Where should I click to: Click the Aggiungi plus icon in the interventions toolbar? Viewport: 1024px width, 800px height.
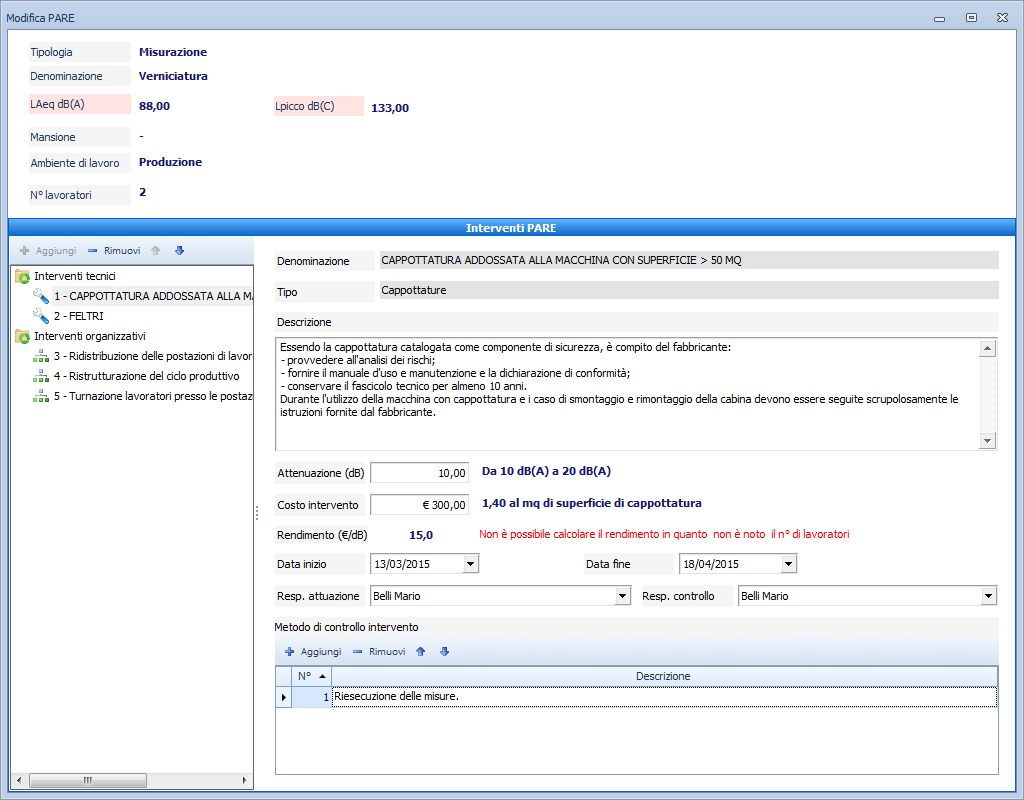(x=25, y=251)
